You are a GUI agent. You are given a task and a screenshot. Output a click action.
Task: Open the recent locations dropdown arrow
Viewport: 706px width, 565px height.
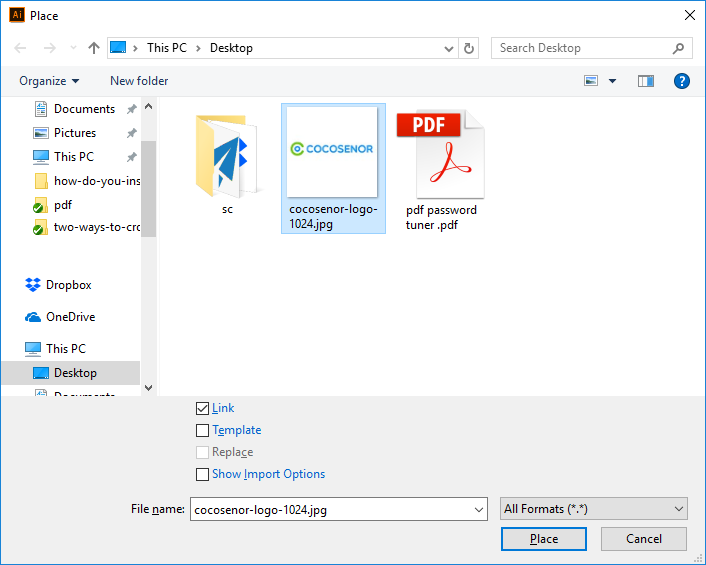(x=73, y=47)
